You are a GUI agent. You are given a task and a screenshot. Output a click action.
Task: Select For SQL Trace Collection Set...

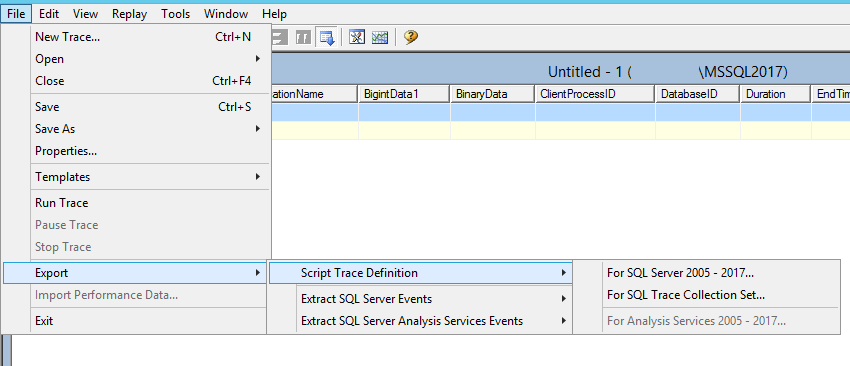pos(706,295)
